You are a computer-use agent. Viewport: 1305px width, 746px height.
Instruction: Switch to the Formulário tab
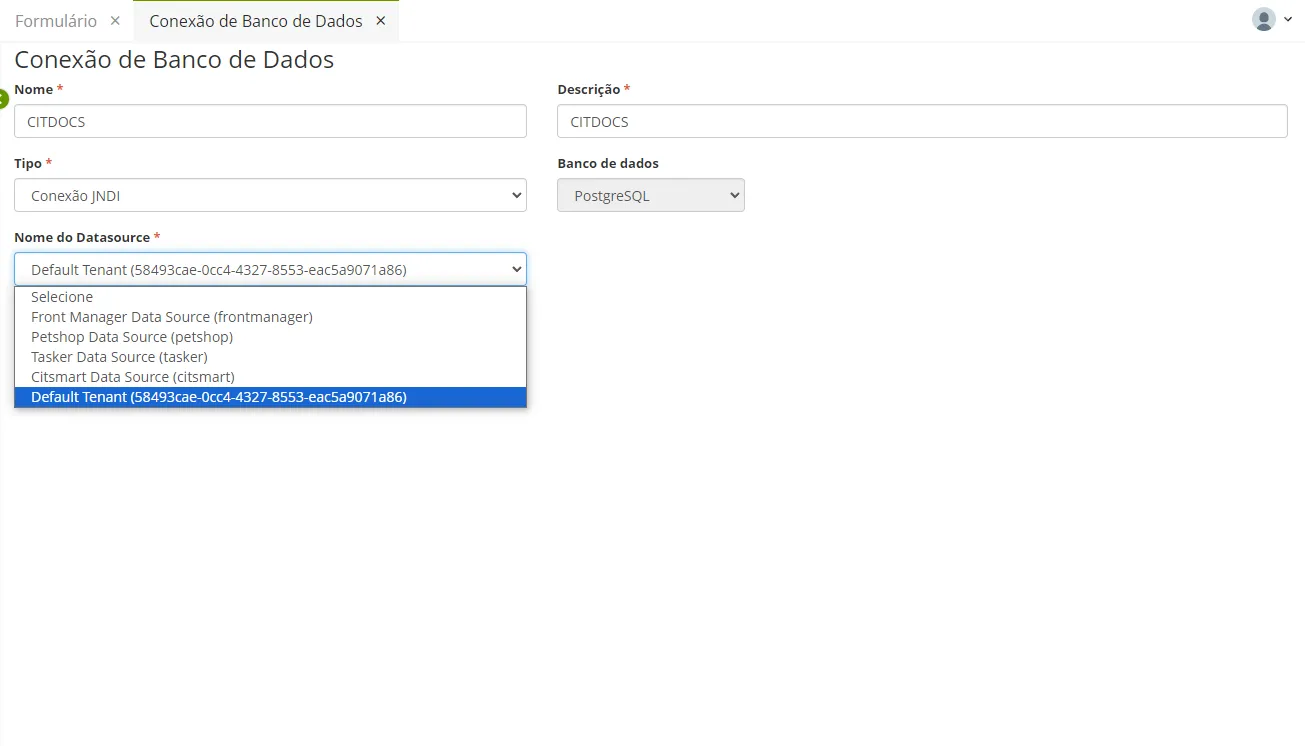tap(56, 21)
